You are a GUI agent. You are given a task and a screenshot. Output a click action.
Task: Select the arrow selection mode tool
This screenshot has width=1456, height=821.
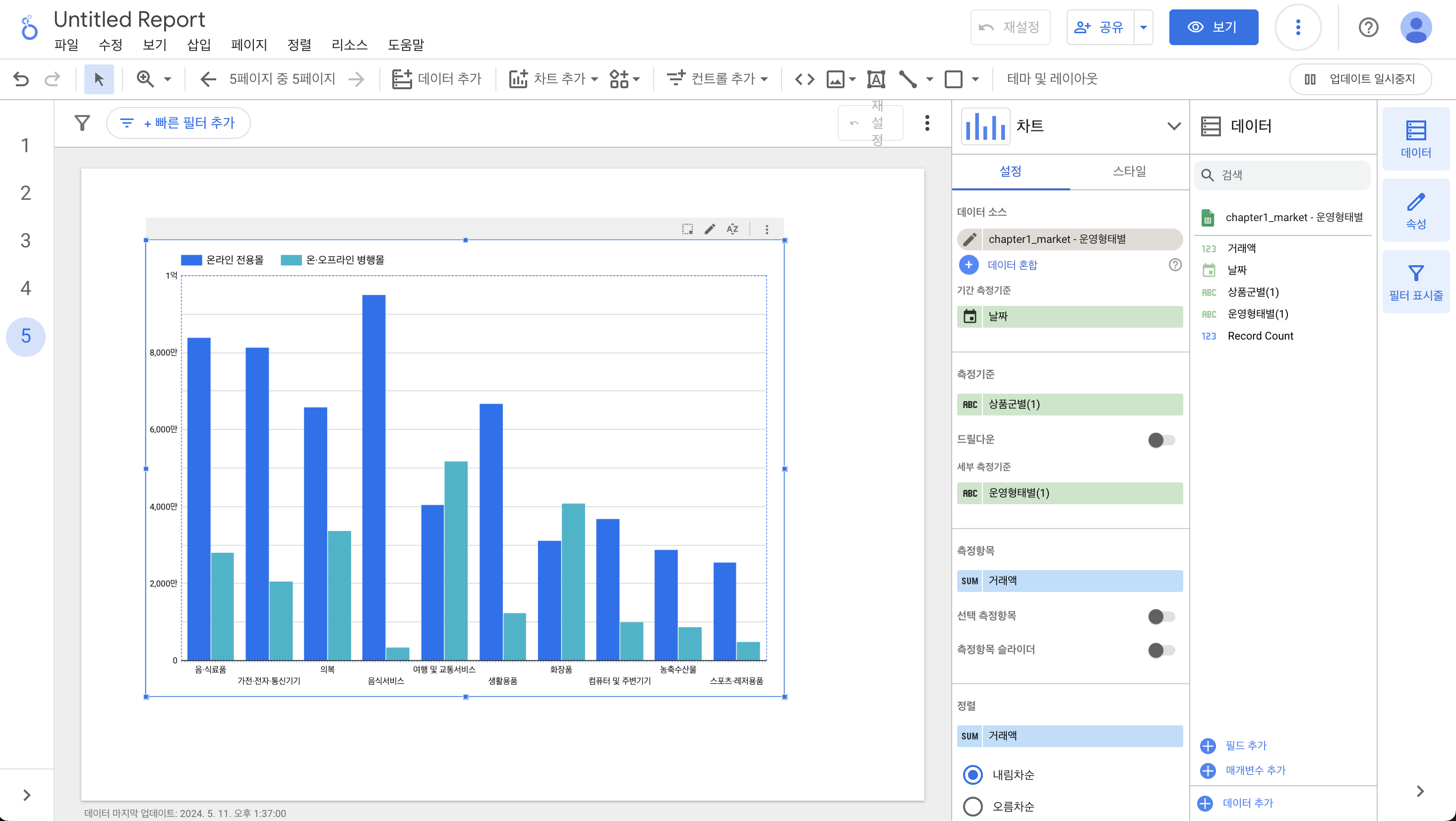click(99, 78)
